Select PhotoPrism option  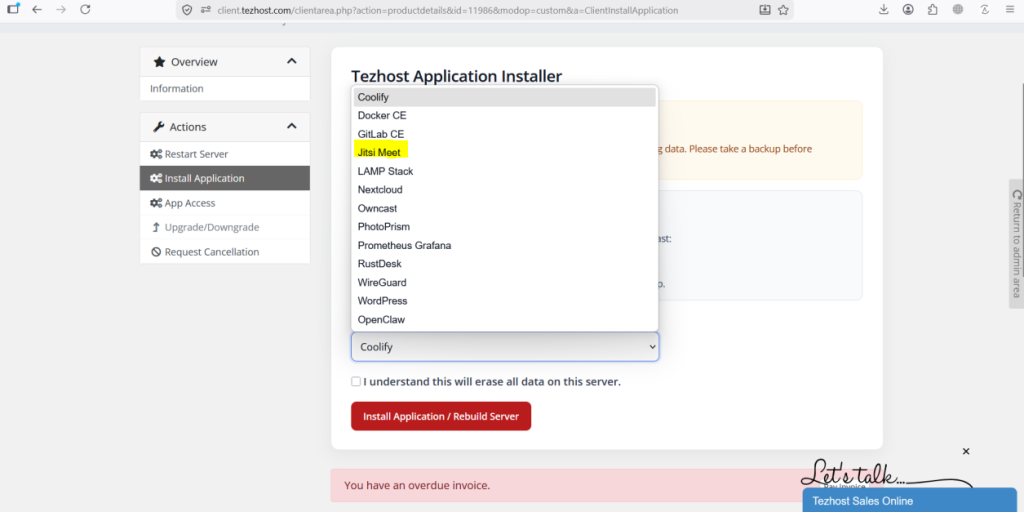[505, 227]
